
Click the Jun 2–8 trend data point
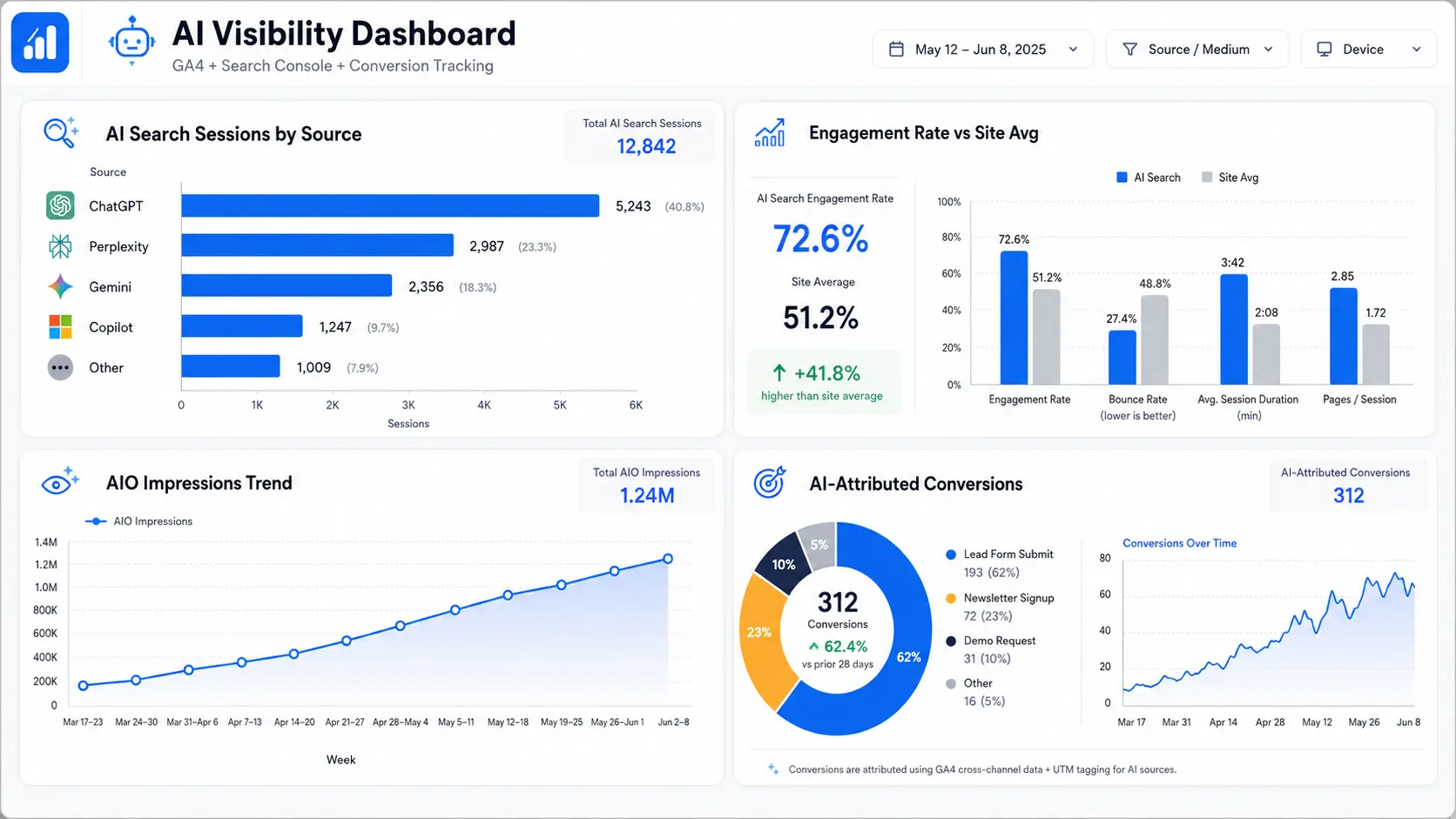pyautogui.click(x=668, y=559)
